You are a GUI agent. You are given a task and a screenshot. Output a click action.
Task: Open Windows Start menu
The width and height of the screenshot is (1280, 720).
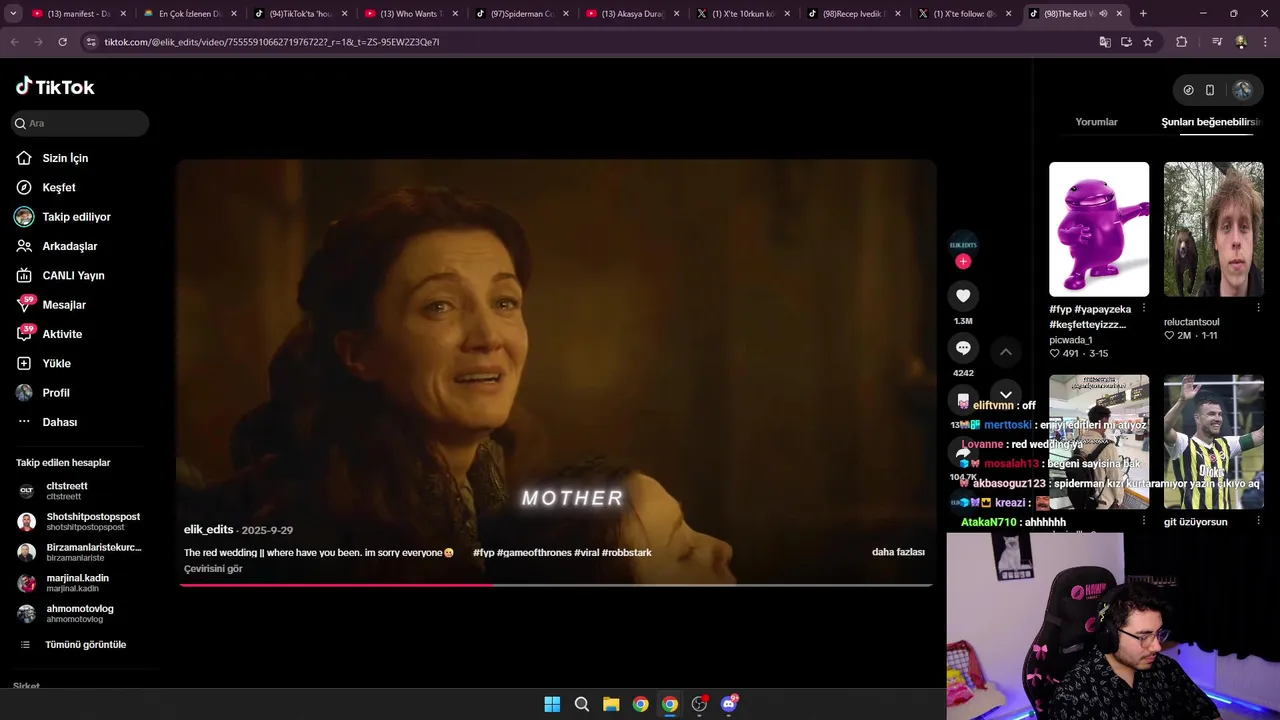click(552, 704)
